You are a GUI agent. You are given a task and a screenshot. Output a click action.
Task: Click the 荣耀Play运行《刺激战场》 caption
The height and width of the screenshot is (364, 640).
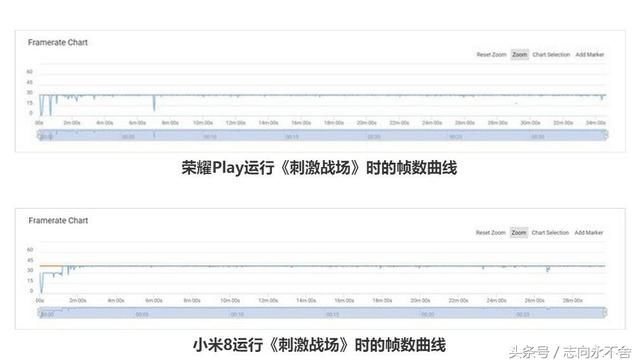tap(320, 168)
